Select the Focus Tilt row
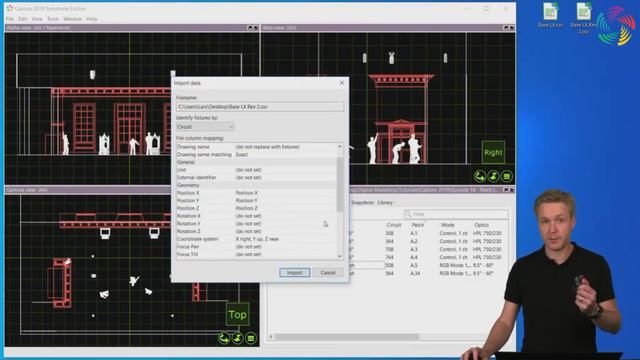Image resolution: width=640 pixels, height=360 pixels. pyautogui.click(x=256, y=254)
